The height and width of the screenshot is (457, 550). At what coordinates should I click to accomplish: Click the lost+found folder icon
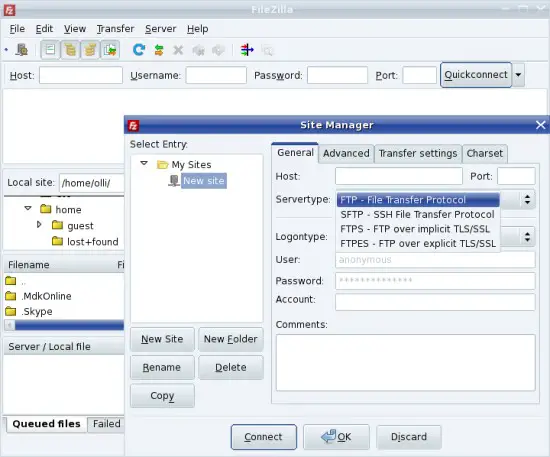point(57,241)
